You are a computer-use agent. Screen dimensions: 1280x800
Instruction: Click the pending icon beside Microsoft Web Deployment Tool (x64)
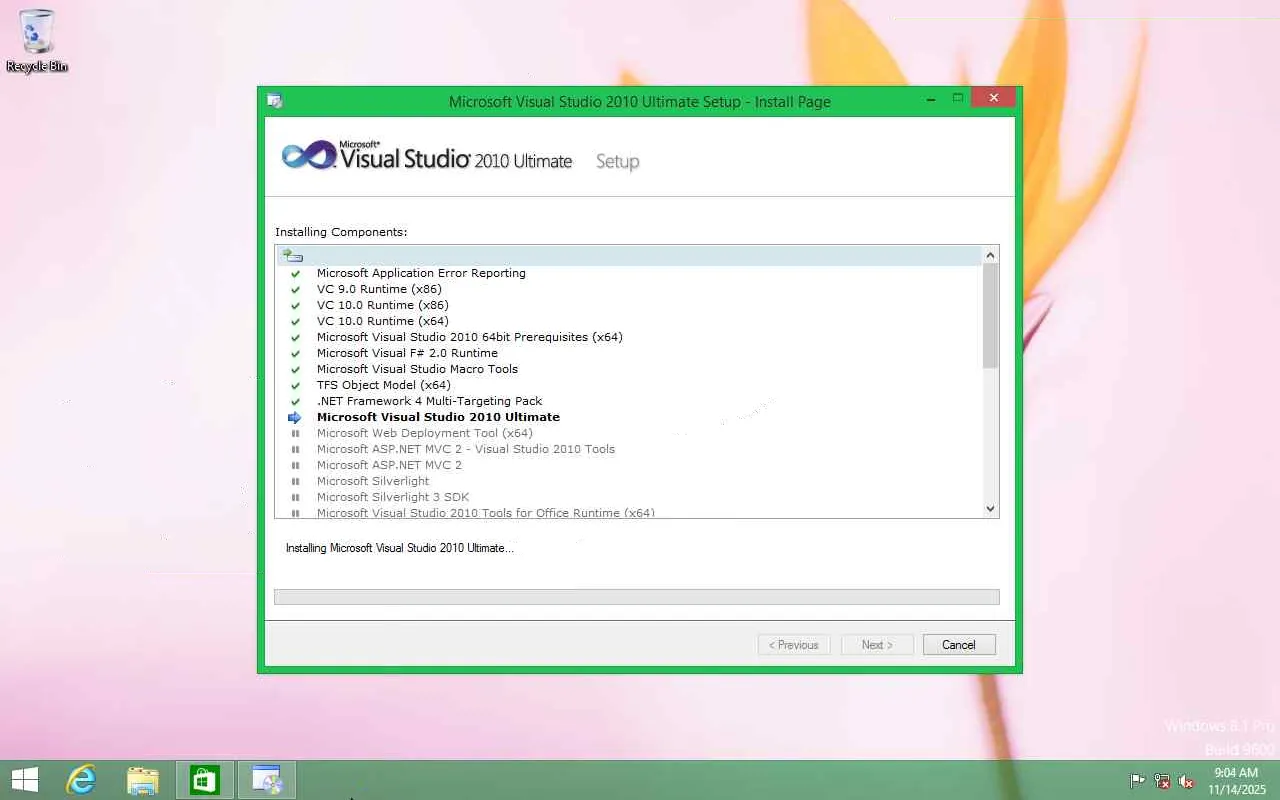(295, 433)
